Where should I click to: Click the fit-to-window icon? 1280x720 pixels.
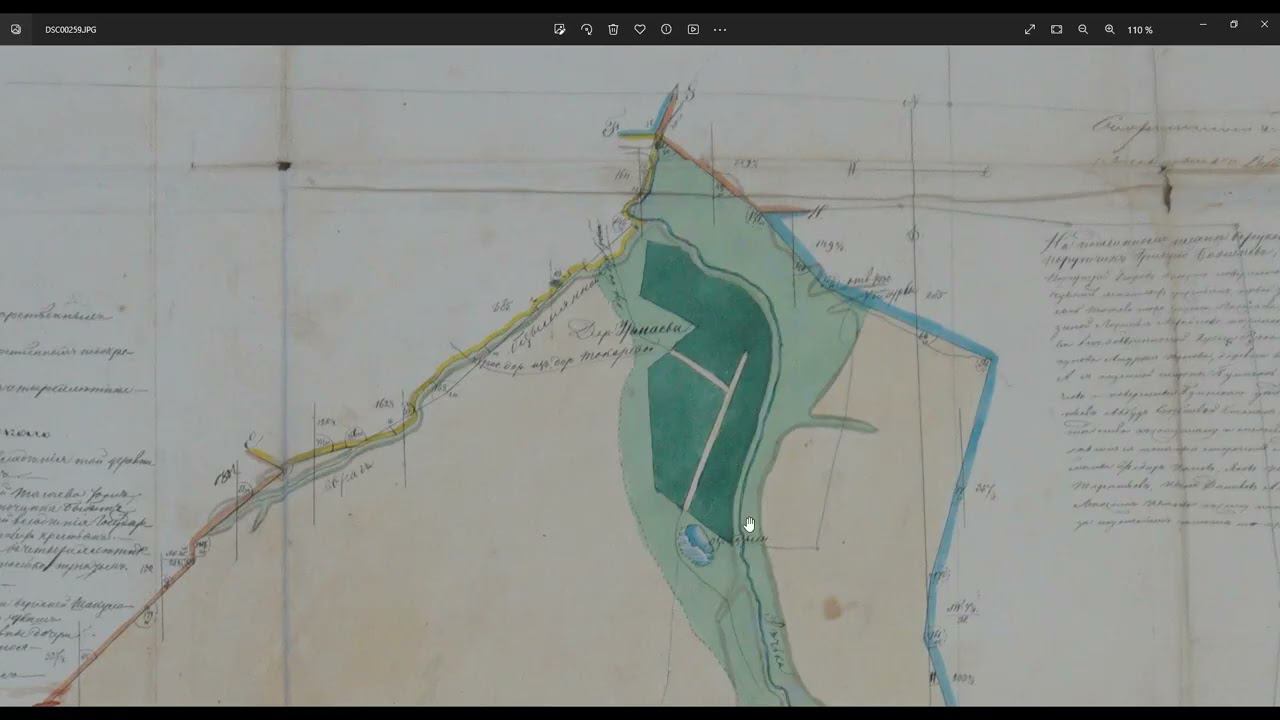[x=1057, y=30]
